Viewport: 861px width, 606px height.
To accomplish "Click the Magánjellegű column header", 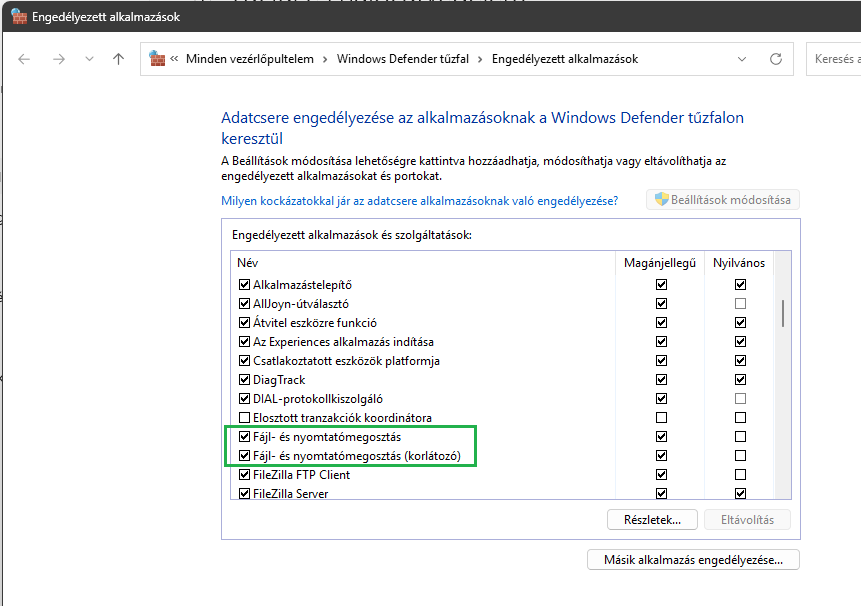I will [x=659, y=263].
